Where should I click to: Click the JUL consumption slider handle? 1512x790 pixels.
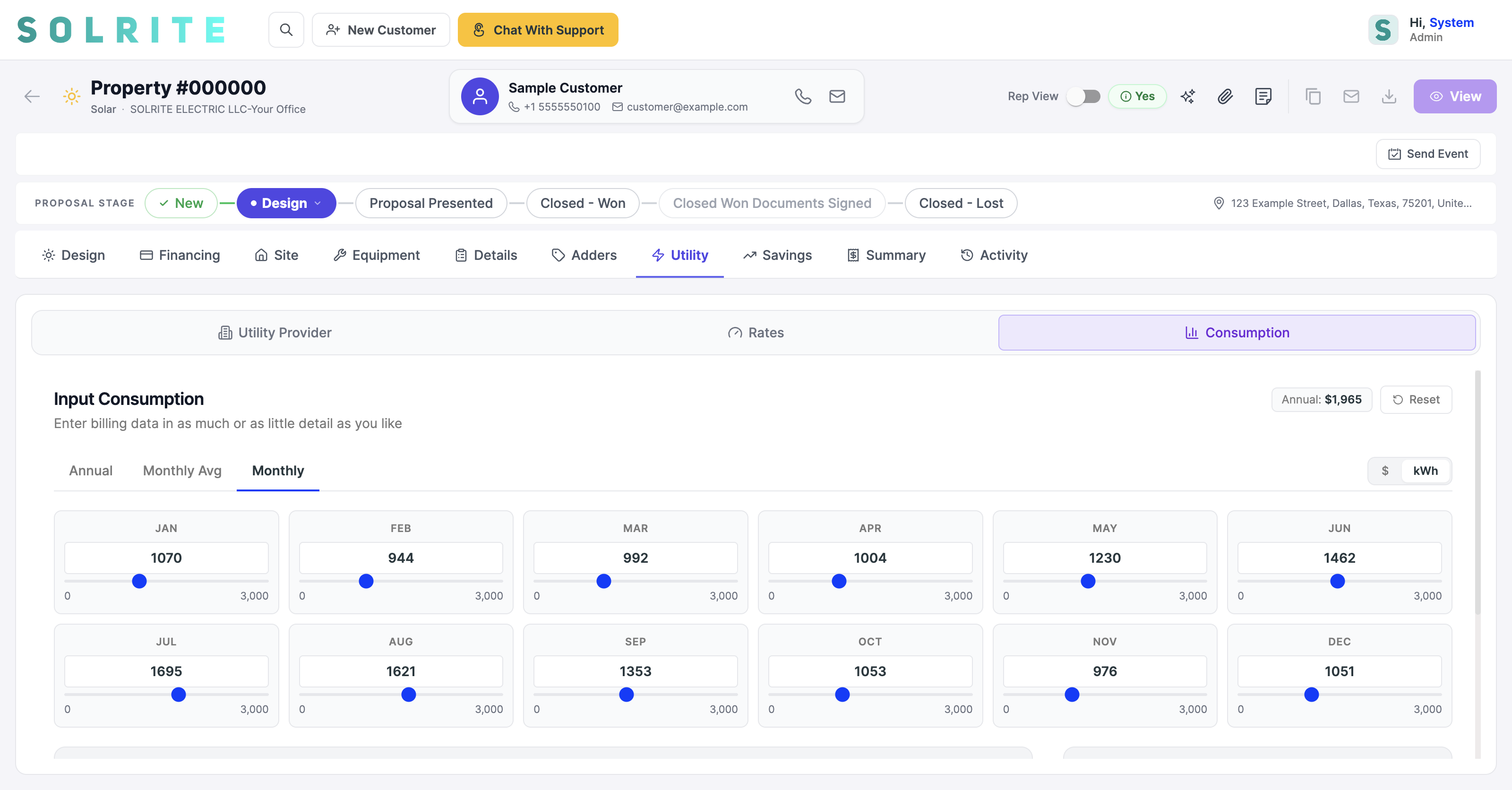point(179,695)
